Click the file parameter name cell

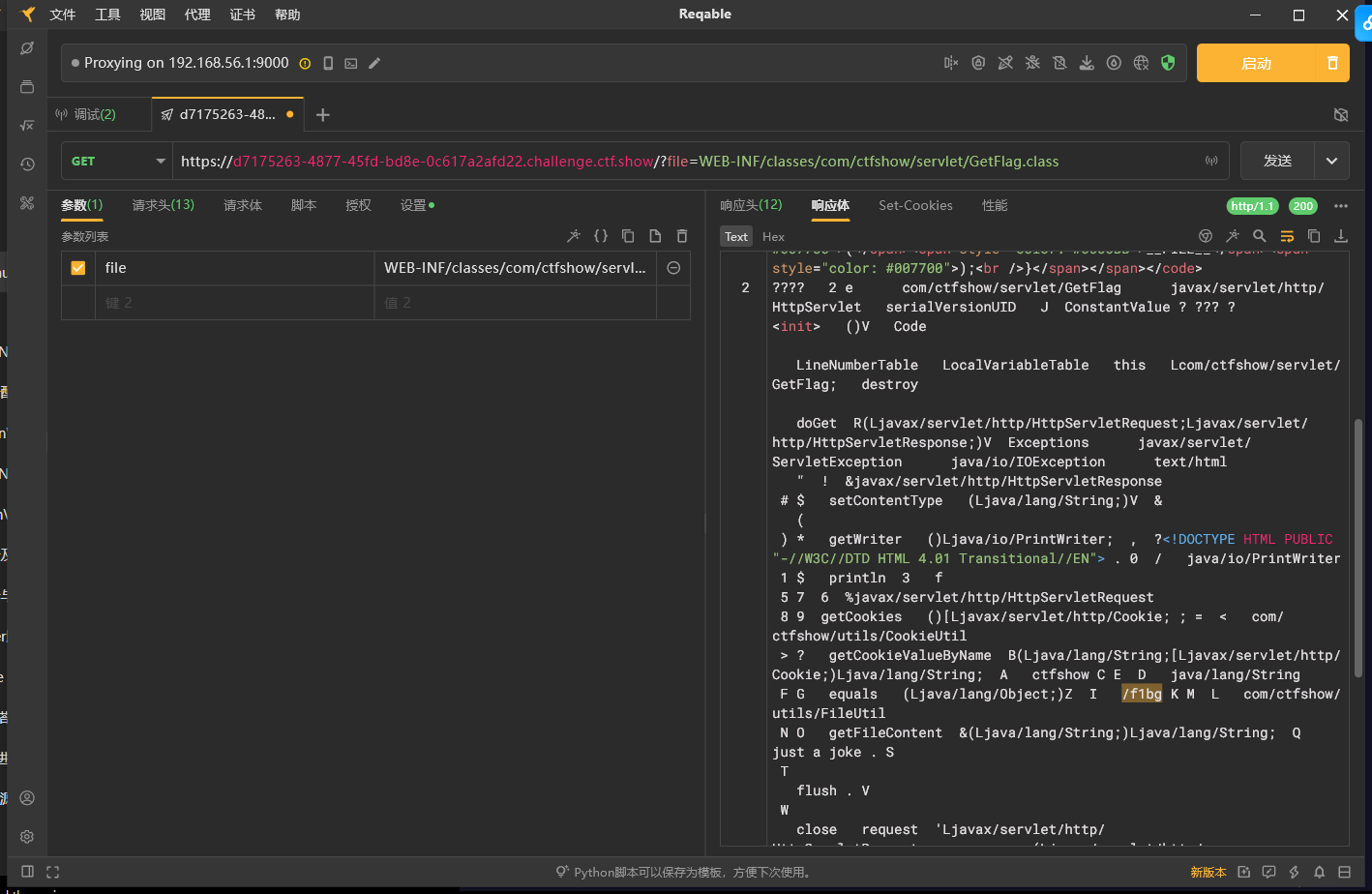click(234, 268)
